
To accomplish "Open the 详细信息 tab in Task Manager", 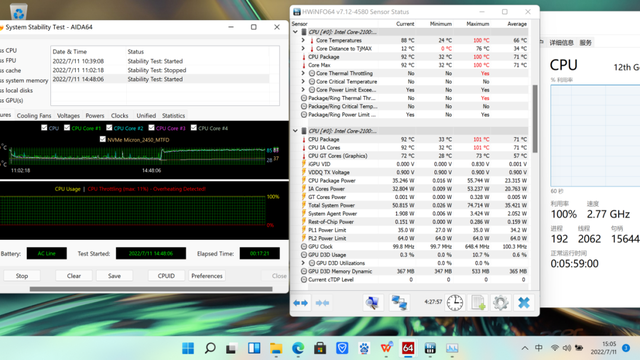I will [x=561, y=42].
